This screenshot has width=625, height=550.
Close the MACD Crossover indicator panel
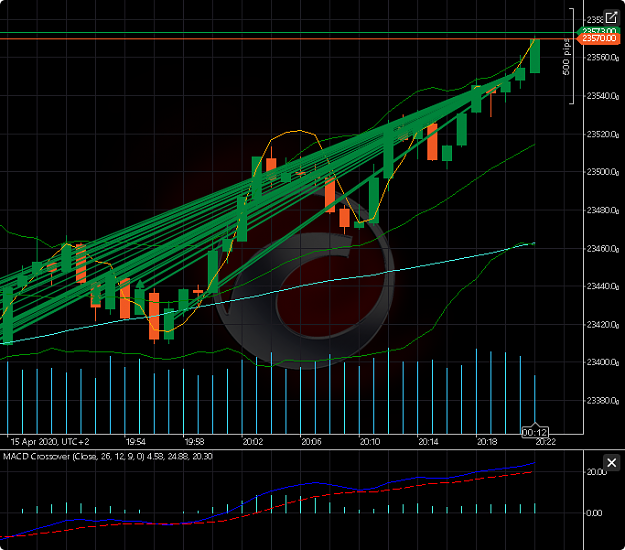click(611, 463)
